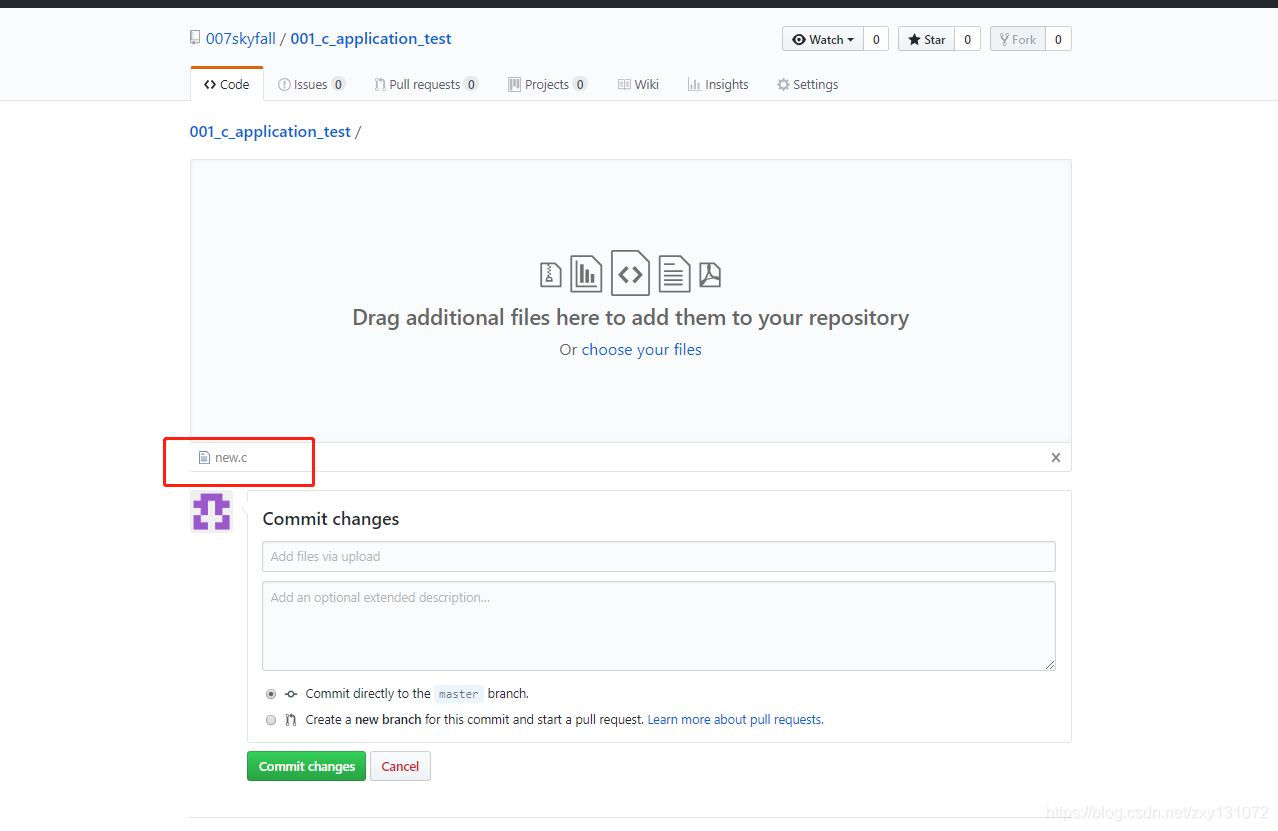1278x831 pixels.
Task: Open the Settings tab
Action: click(808, 84)
